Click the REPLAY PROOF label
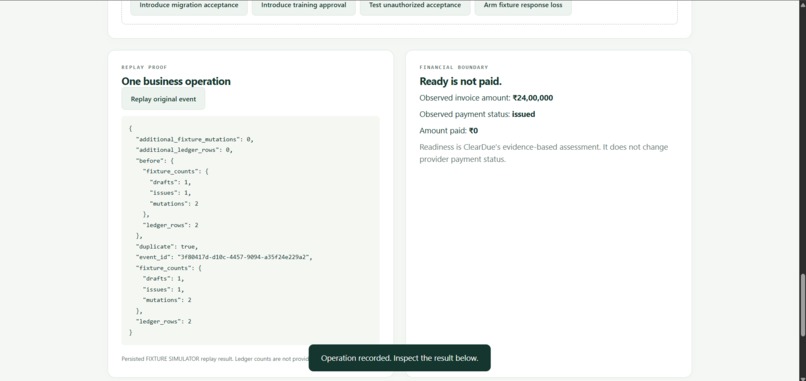 tap(144, 67)
